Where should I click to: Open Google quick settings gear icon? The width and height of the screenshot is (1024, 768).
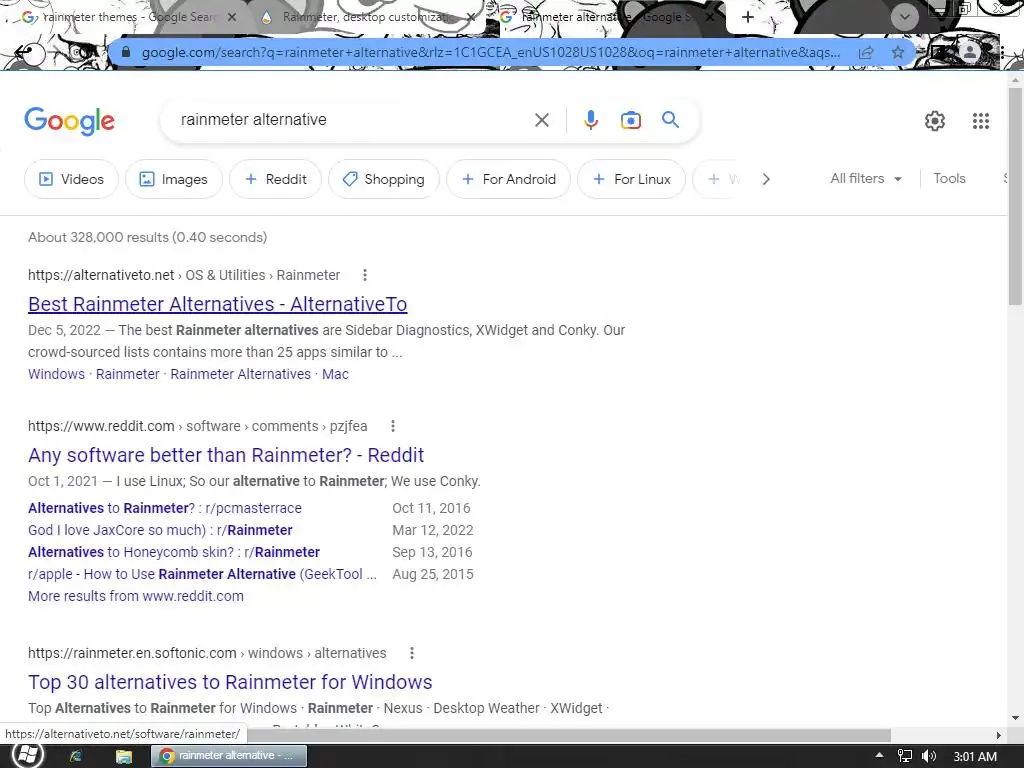(935, 121)
